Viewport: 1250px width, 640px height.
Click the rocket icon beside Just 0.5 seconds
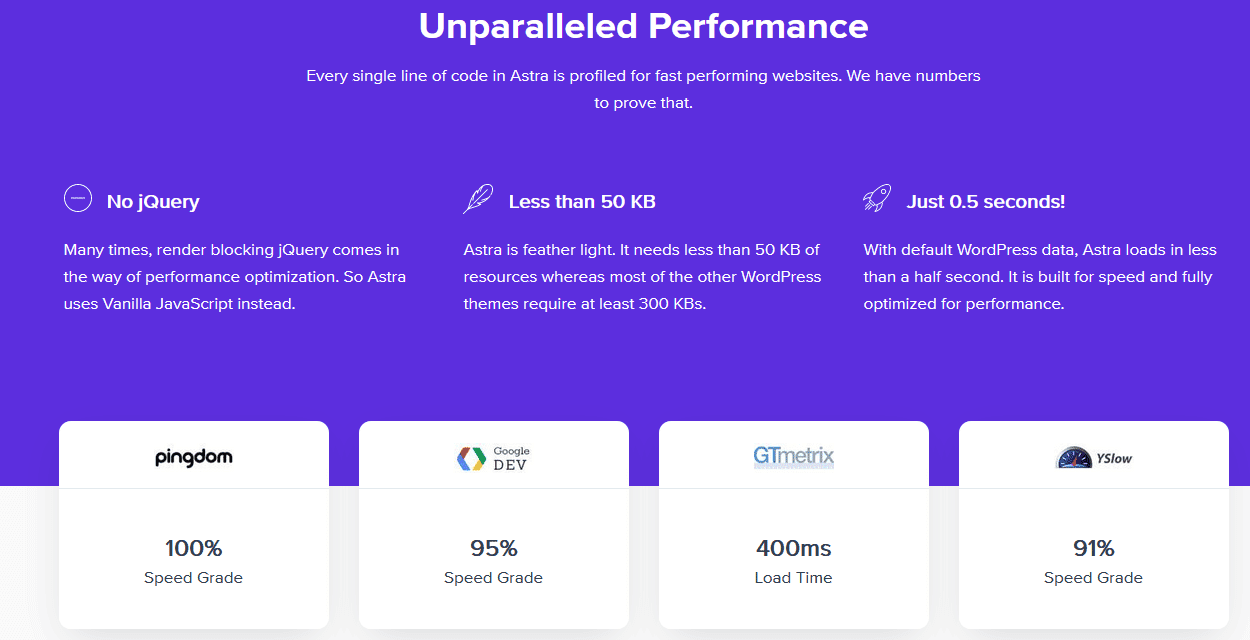point(877,199)
